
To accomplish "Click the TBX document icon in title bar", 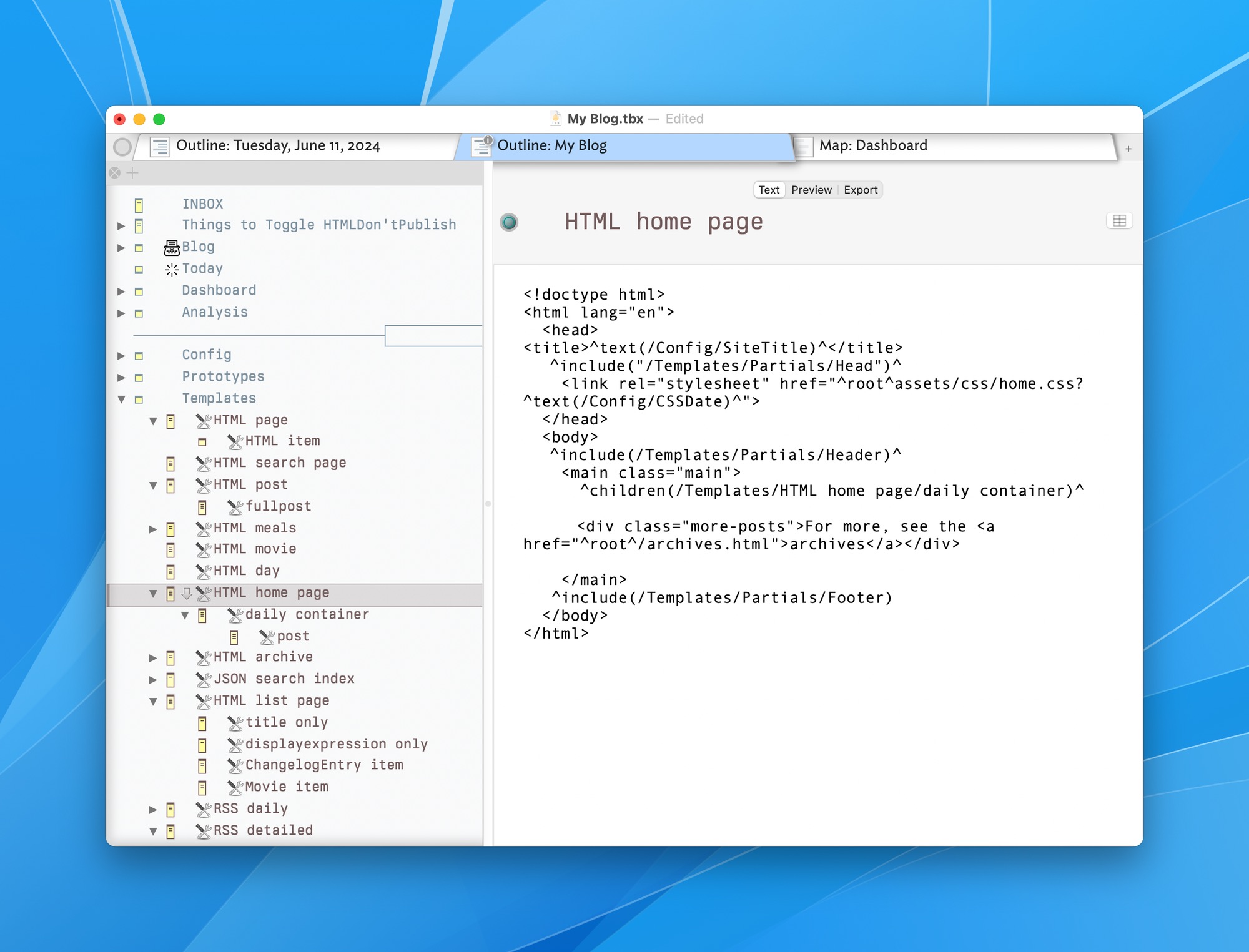I will [x=555, y=119].
